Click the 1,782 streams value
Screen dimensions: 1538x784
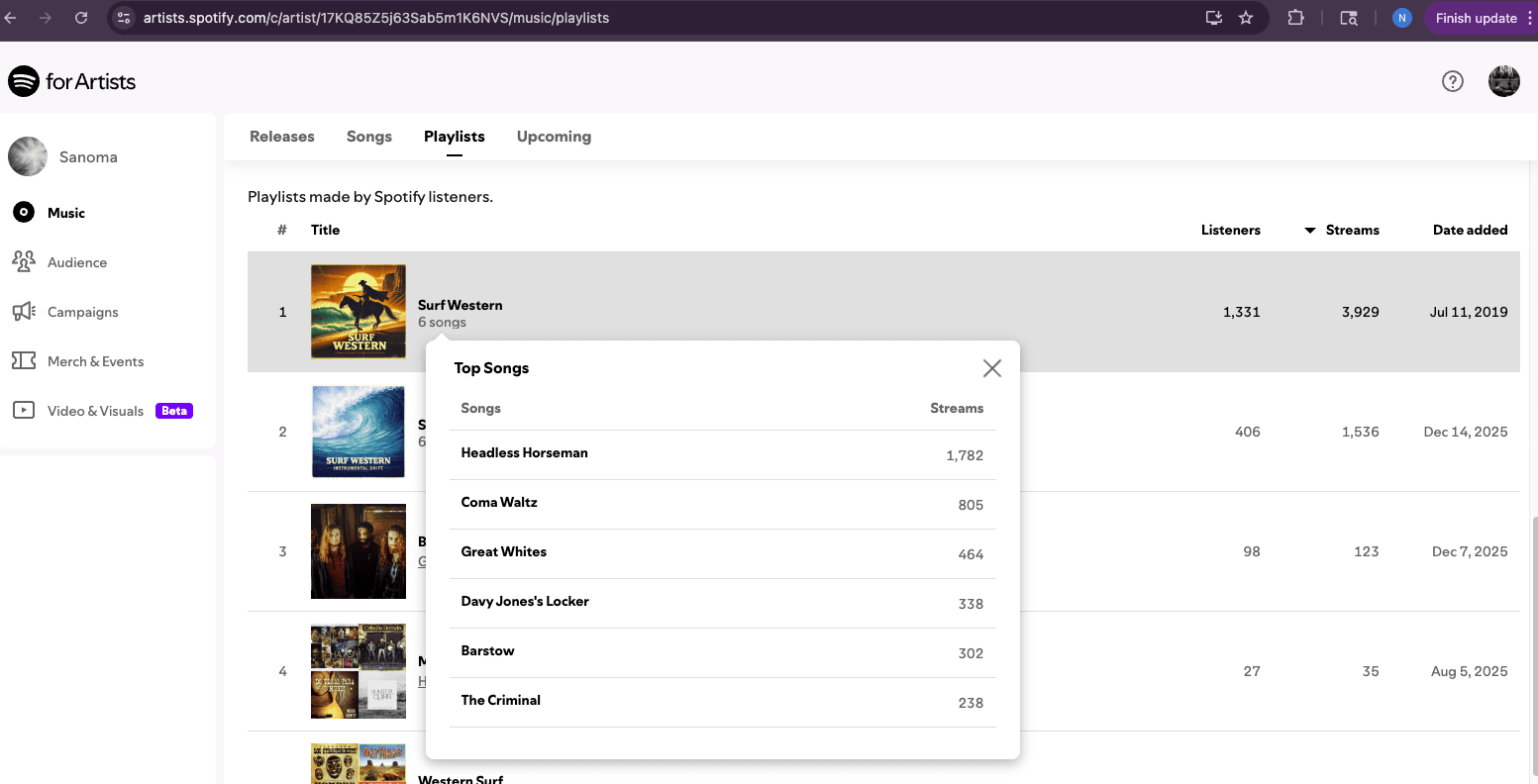click(965, 455)
